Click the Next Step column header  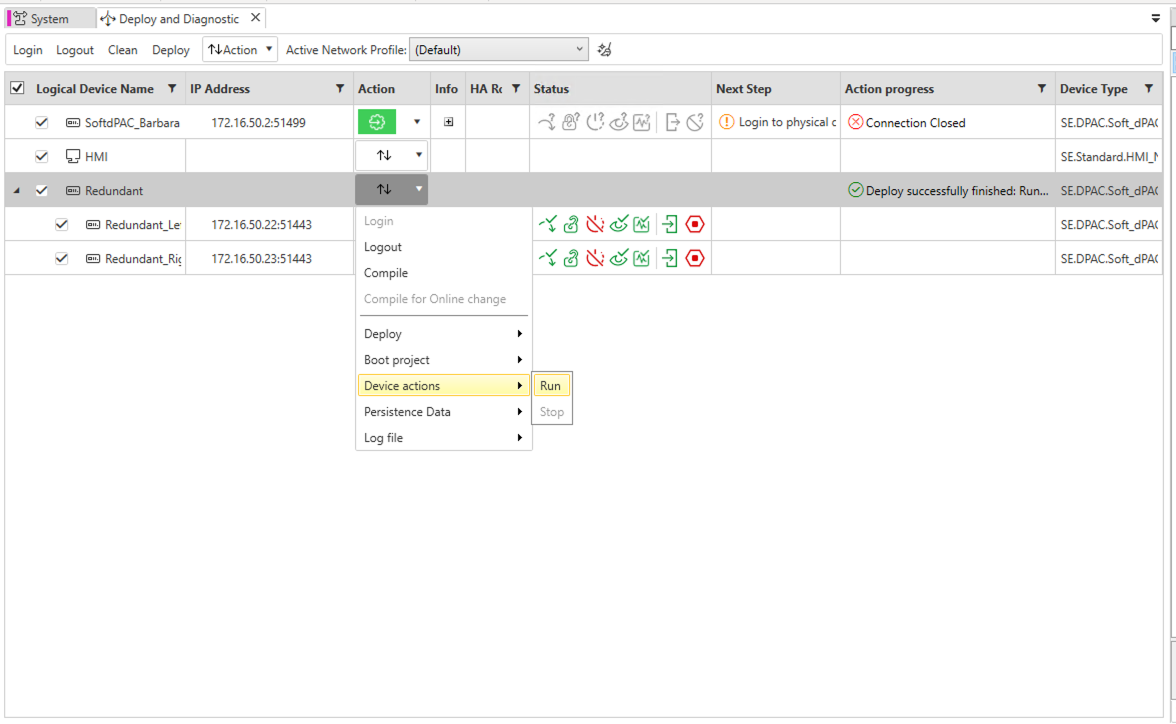[x=776, y=89]
